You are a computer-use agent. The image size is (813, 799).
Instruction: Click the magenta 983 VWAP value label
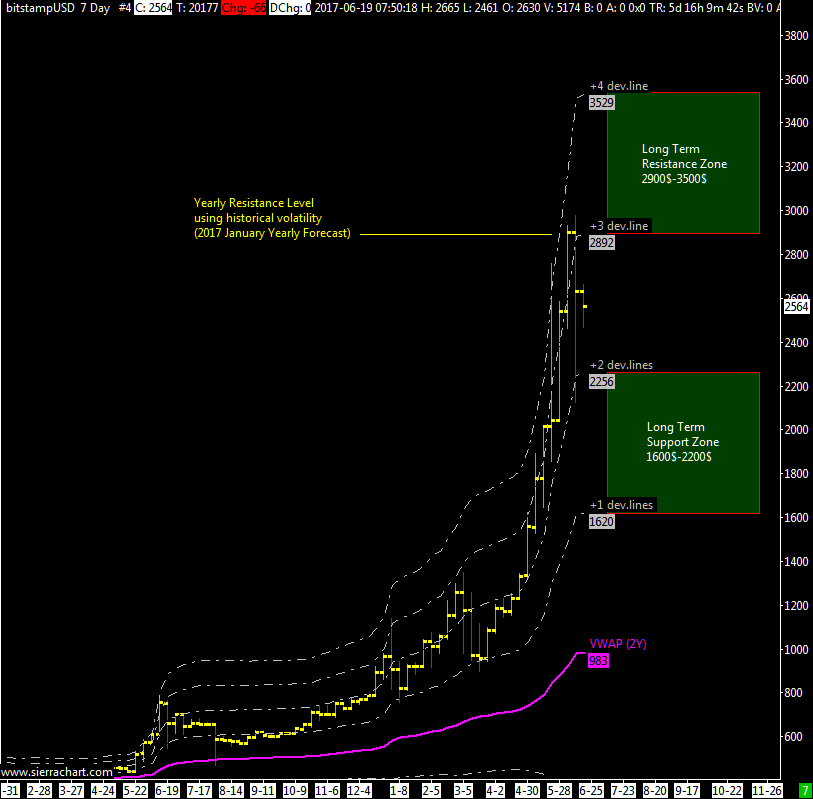tap(599, 661)
